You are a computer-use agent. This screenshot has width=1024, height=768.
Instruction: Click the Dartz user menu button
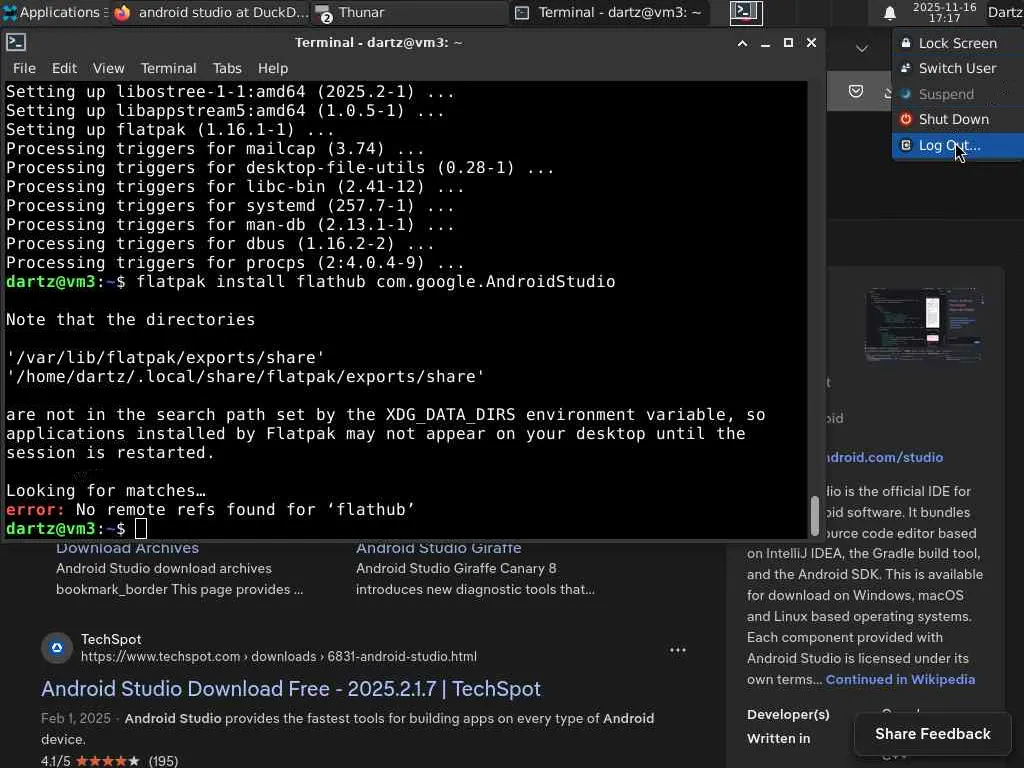pyautogui.click(x=1005, y=12)
